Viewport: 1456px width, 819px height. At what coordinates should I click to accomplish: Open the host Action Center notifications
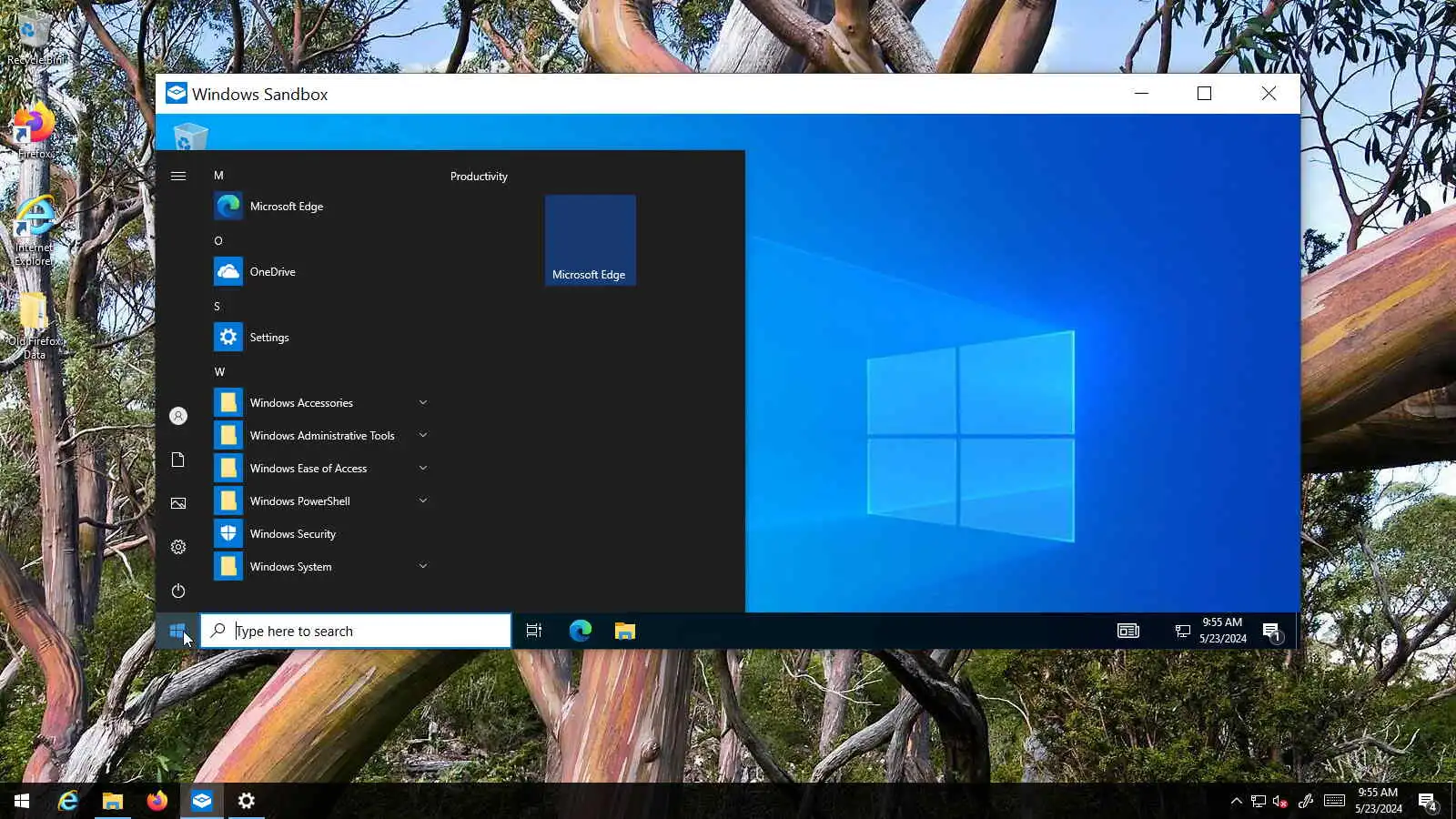click(x=1428, y=801)
